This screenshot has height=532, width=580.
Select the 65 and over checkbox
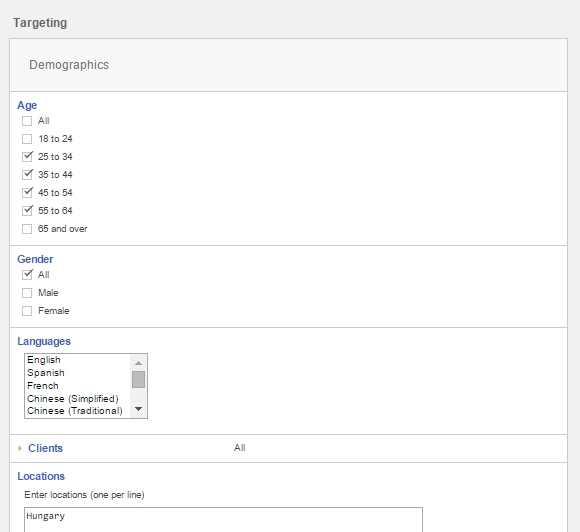(x=27, y=229)
